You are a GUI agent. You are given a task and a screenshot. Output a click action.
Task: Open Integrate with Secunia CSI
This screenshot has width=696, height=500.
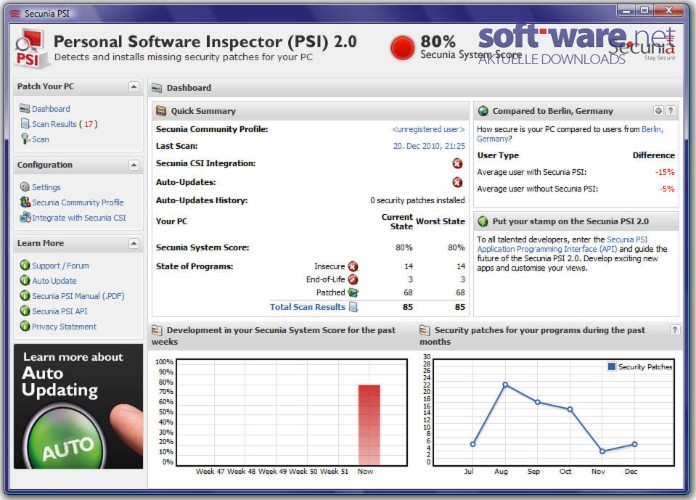pyautogui.click(x=79, y=218)
